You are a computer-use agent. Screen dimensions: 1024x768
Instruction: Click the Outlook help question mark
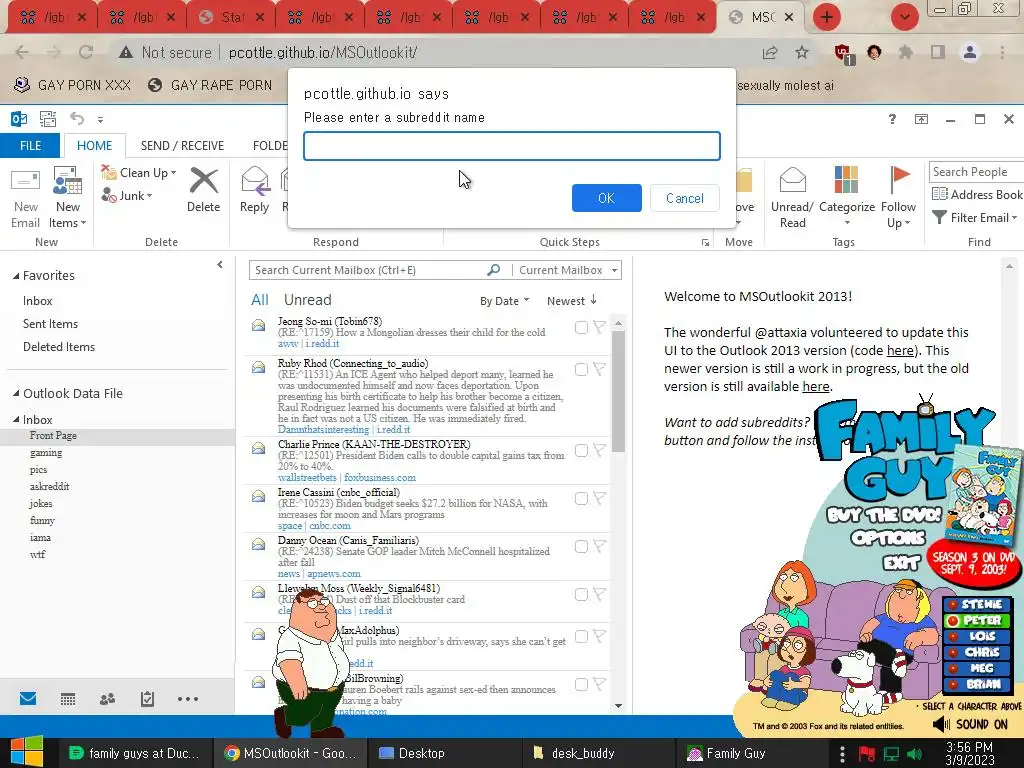click(x=892, y=119)
